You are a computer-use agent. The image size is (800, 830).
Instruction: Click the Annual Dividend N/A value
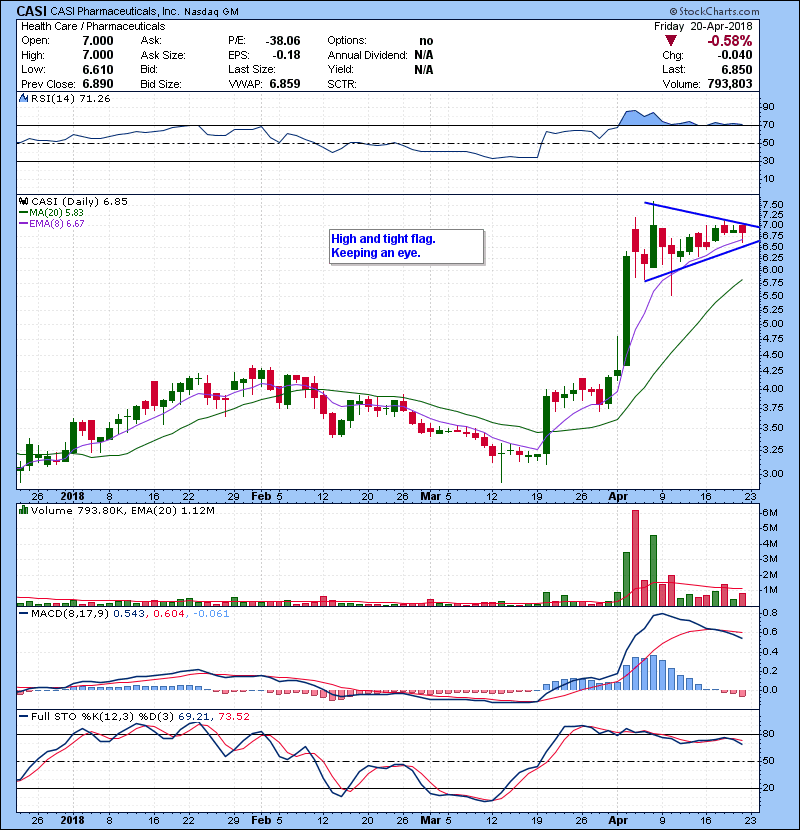point(424,55)
